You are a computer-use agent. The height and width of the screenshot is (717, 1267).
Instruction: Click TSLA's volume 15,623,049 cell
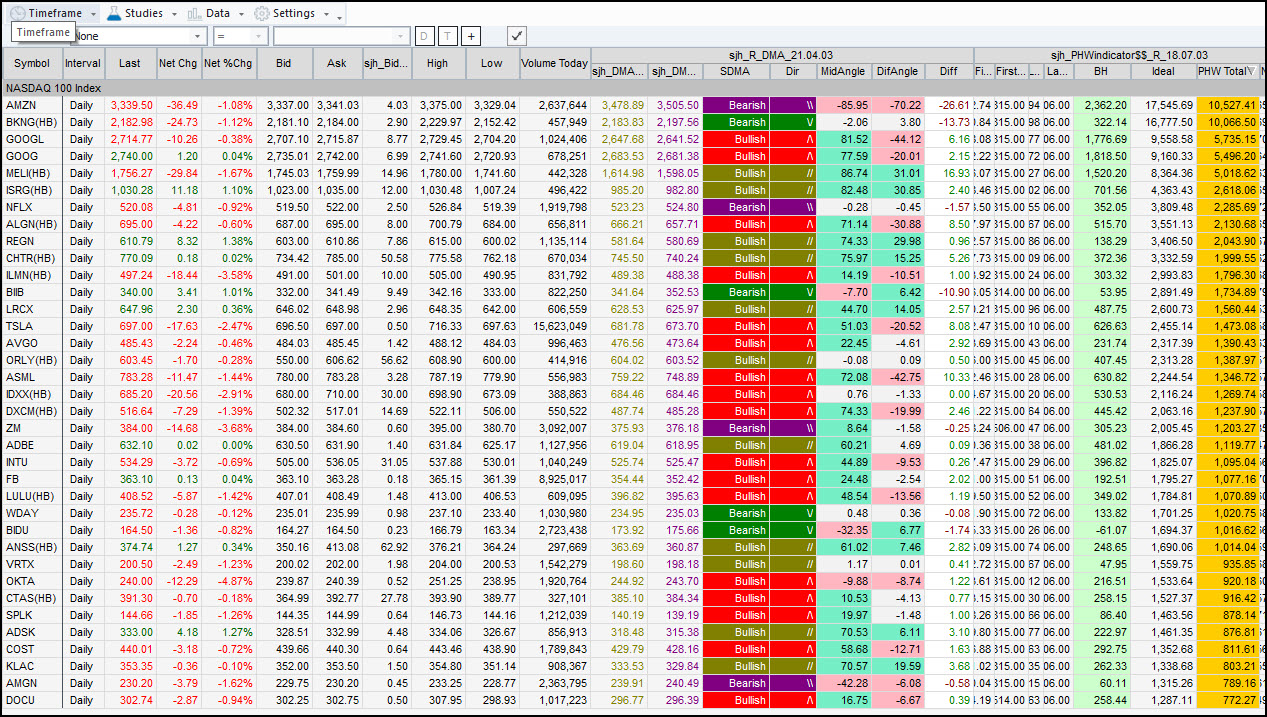click(x=555, y=326)
